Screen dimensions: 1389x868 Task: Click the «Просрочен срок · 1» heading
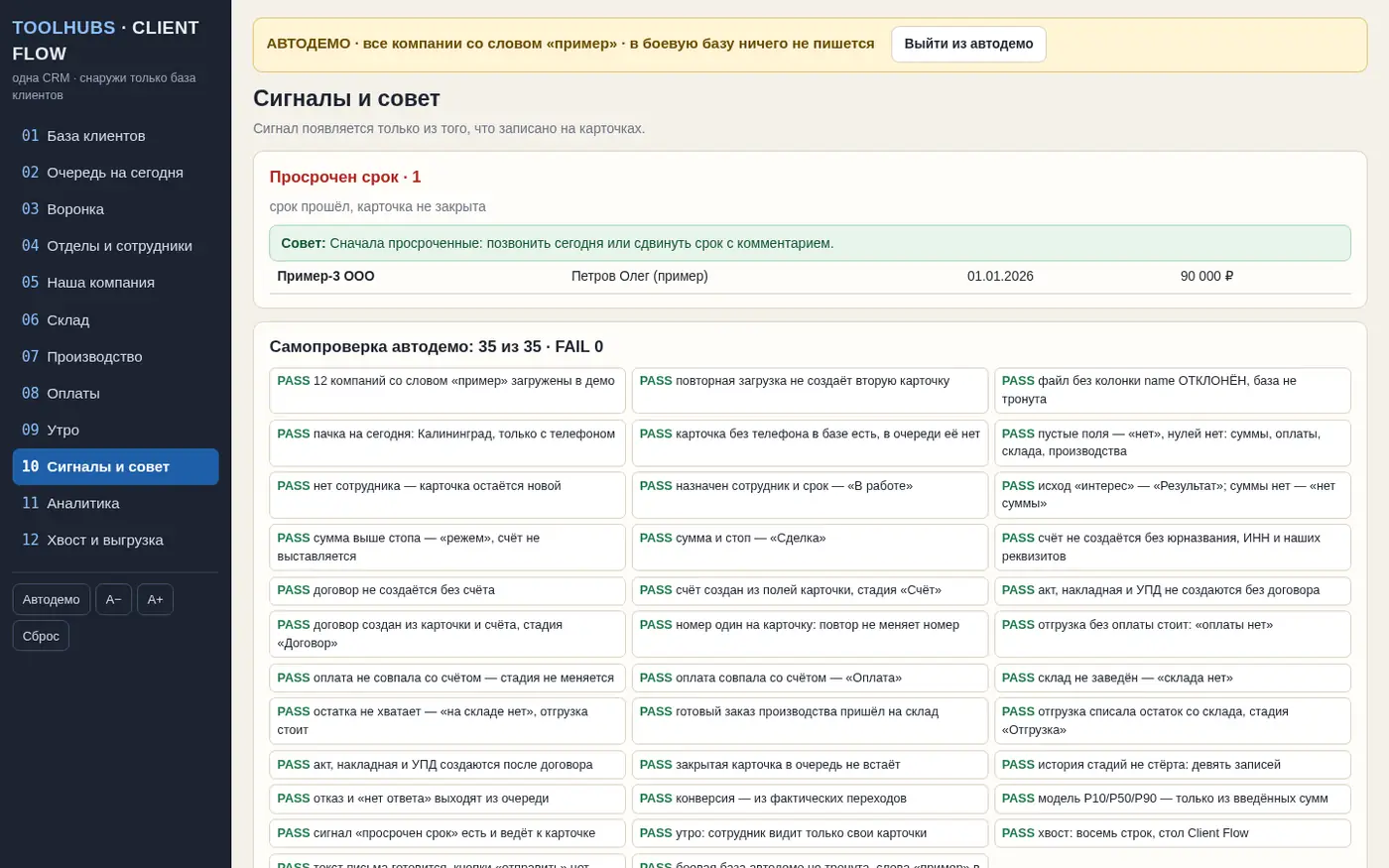[345, 177]
